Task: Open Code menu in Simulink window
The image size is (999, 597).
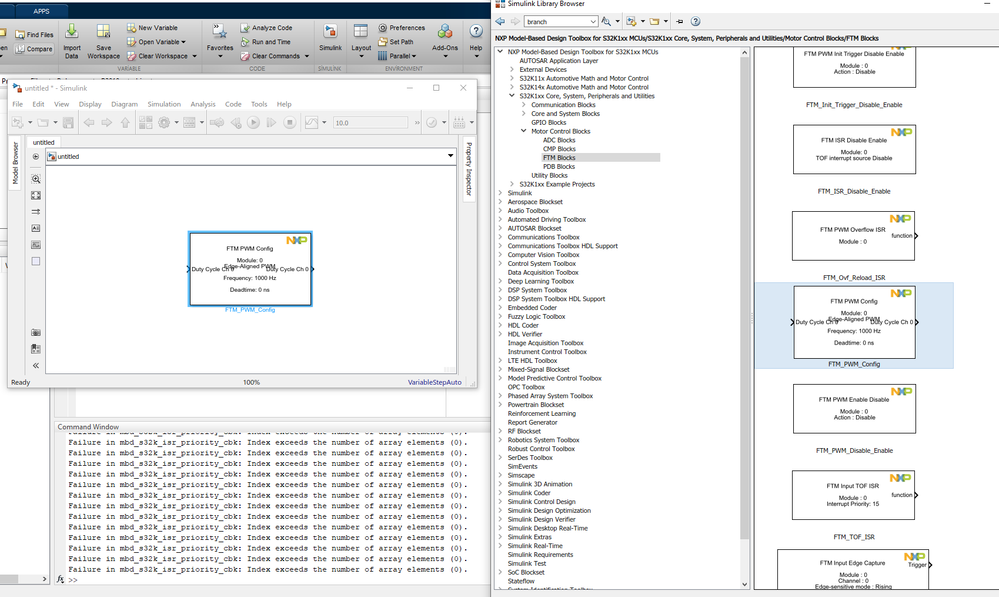Action: click(233, 104)
